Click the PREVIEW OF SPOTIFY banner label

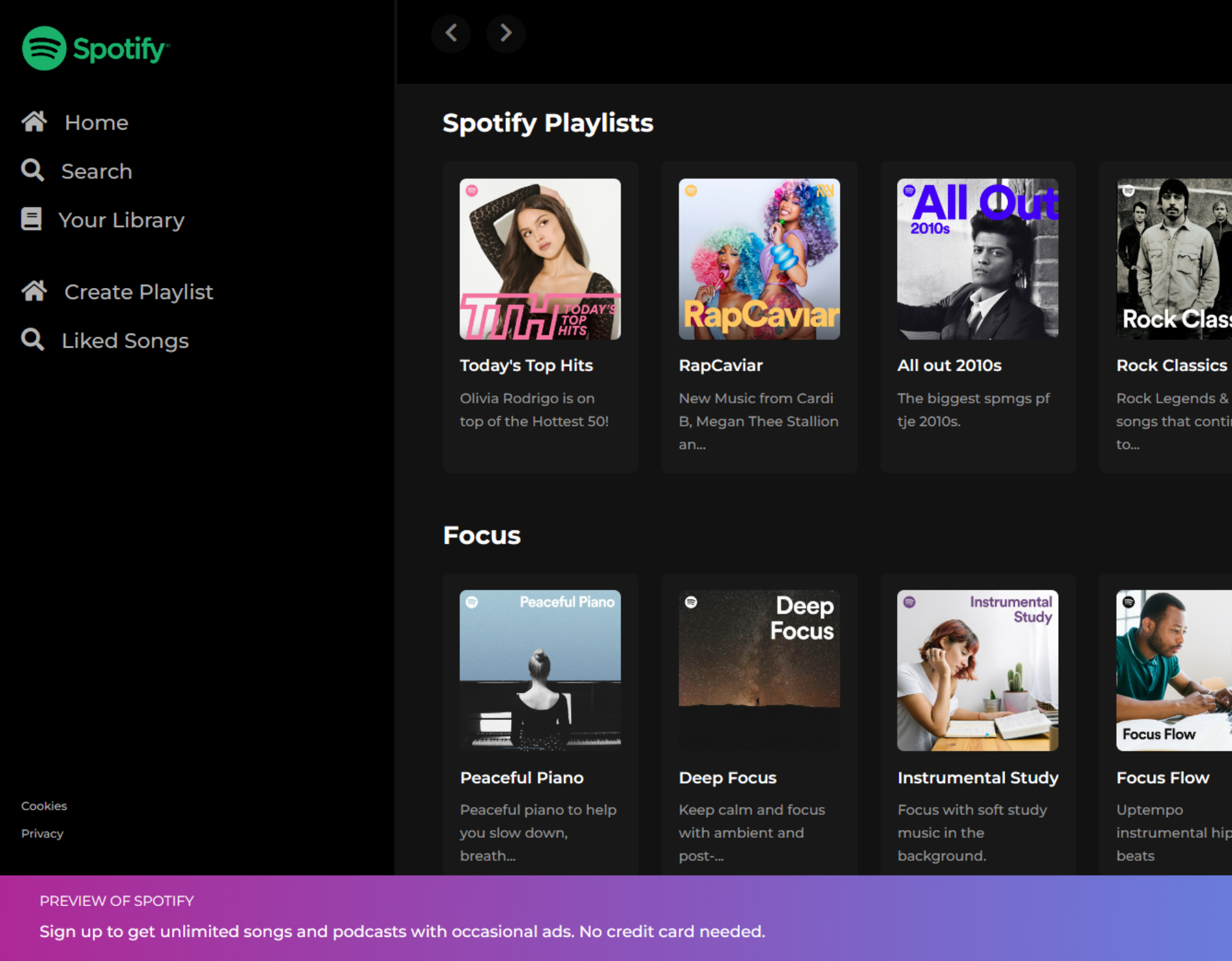pos(117,901)
